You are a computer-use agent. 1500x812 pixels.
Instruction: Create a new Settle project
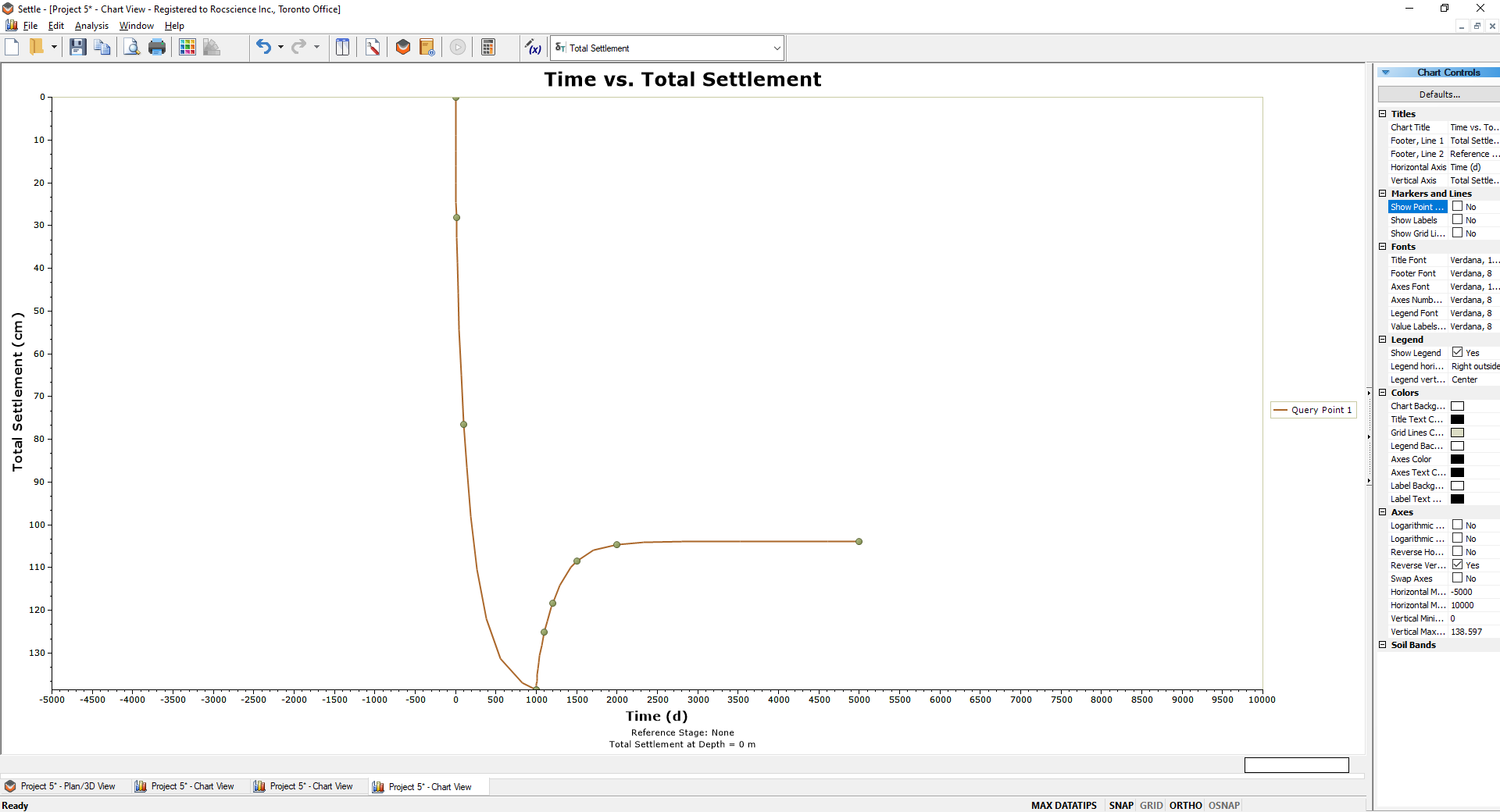point(11,47)
